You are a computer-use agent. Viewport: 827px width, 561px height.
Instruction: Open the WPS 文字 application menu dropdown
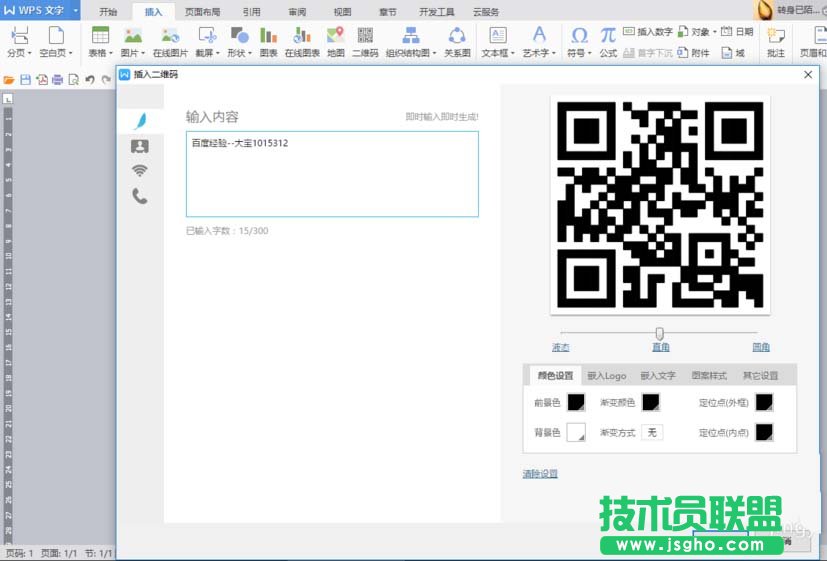pyautogui.click(x=75, y=10)
